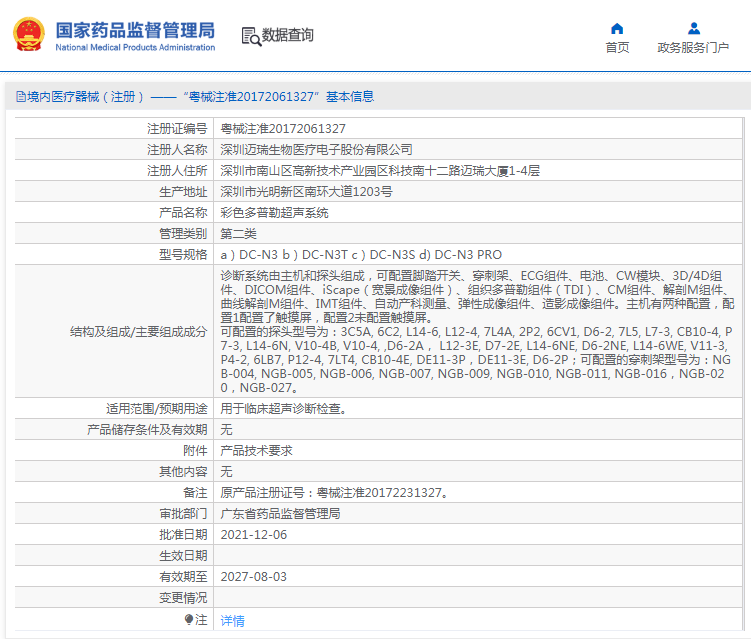Click the person icon above 政务服务门户

pyautogui.click(x=693, y=28)
